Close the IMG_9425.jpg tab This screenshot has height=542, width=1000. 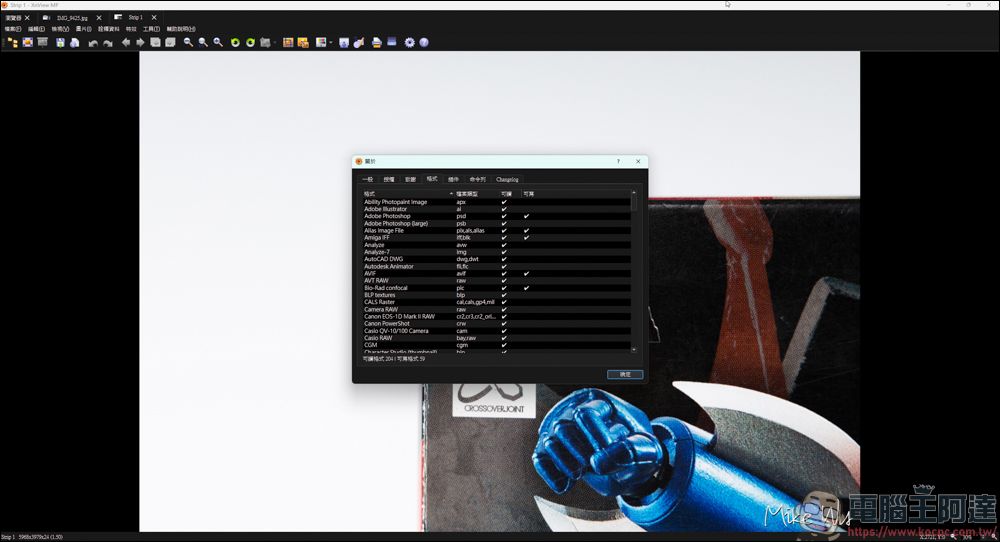click(x=99, y=18)
